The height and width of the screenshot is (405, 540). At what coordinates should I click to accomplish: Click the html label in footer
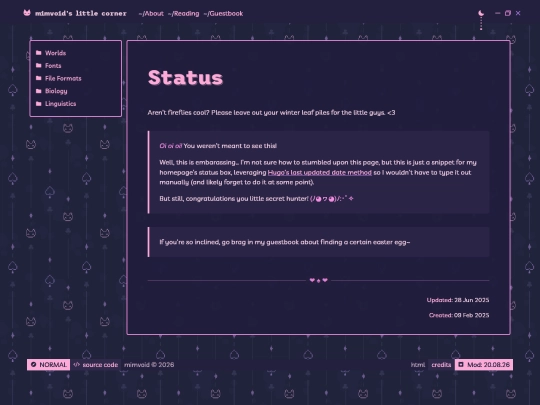coord(417,365)
